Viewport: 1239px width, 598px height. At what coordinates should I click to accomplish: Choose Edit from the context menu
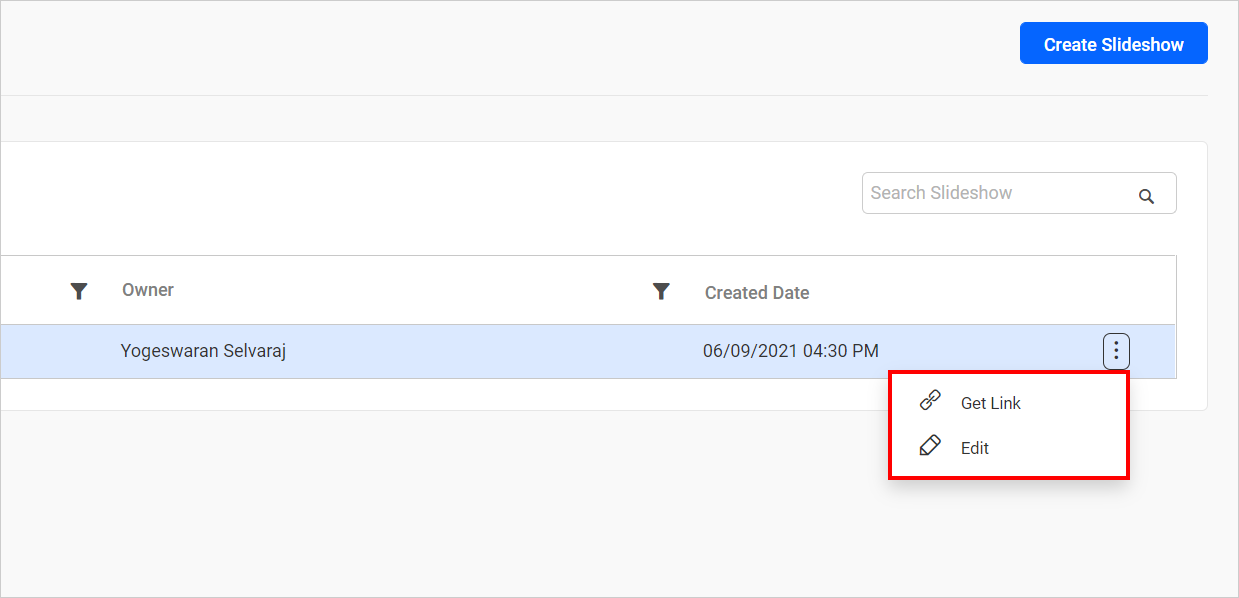point(974,448)
